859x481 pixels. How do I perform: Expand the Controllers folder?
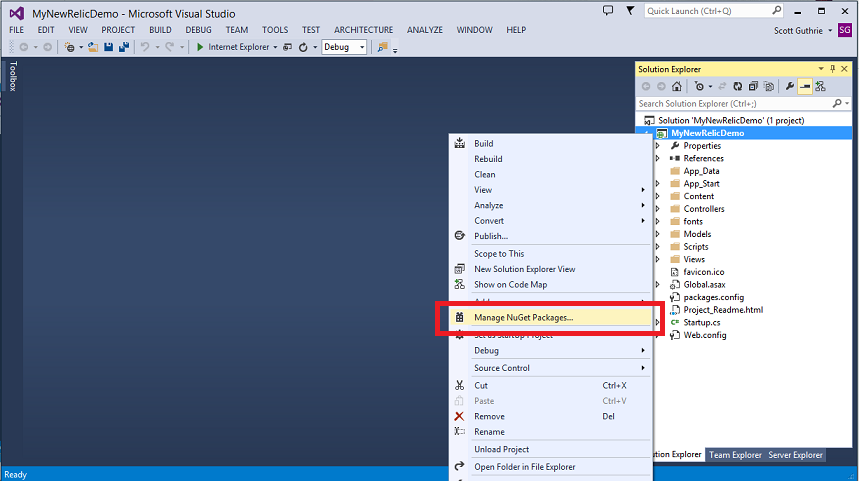658,209
